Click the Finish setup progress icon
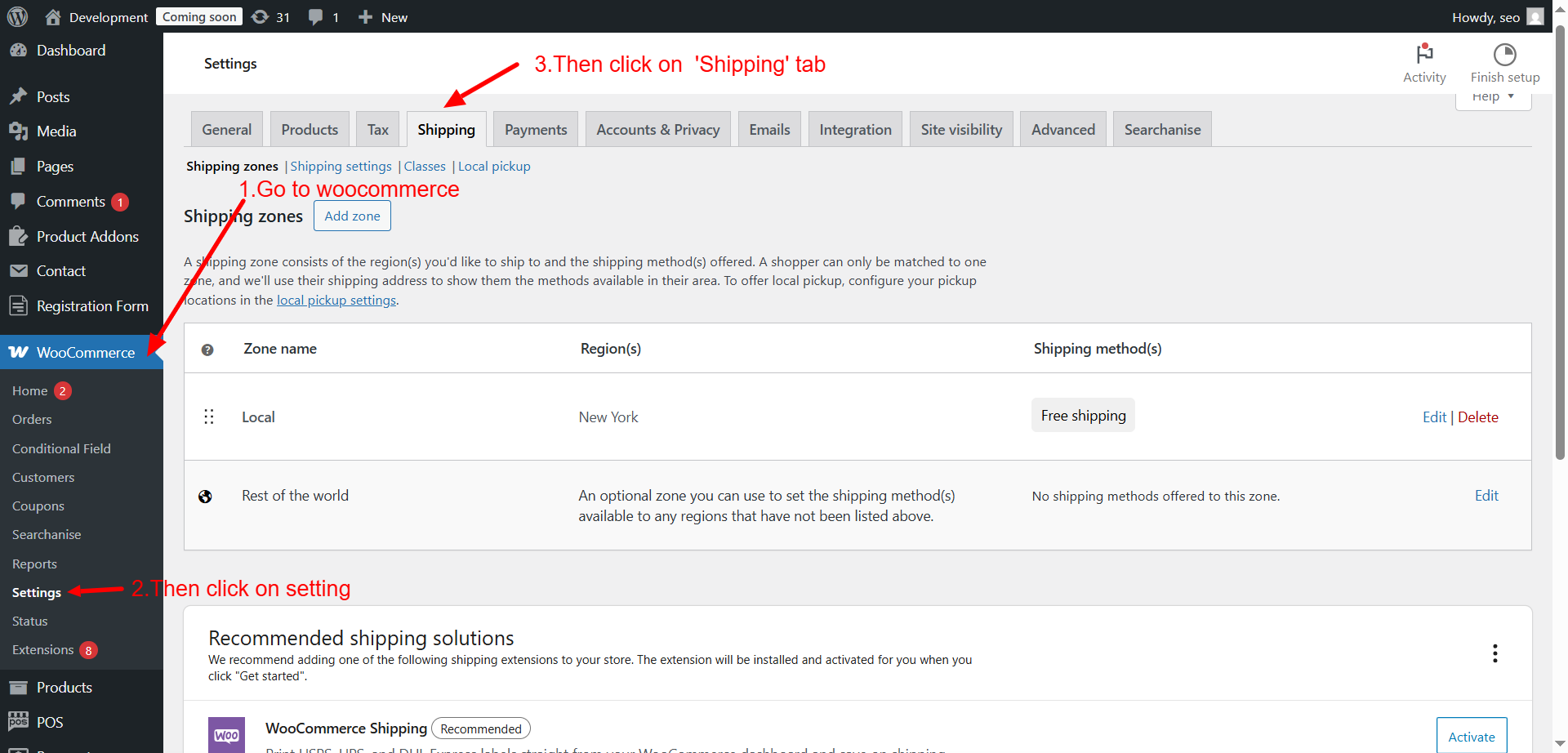The height and width of the screenshot is (753, 1568). pos(1504,54)
